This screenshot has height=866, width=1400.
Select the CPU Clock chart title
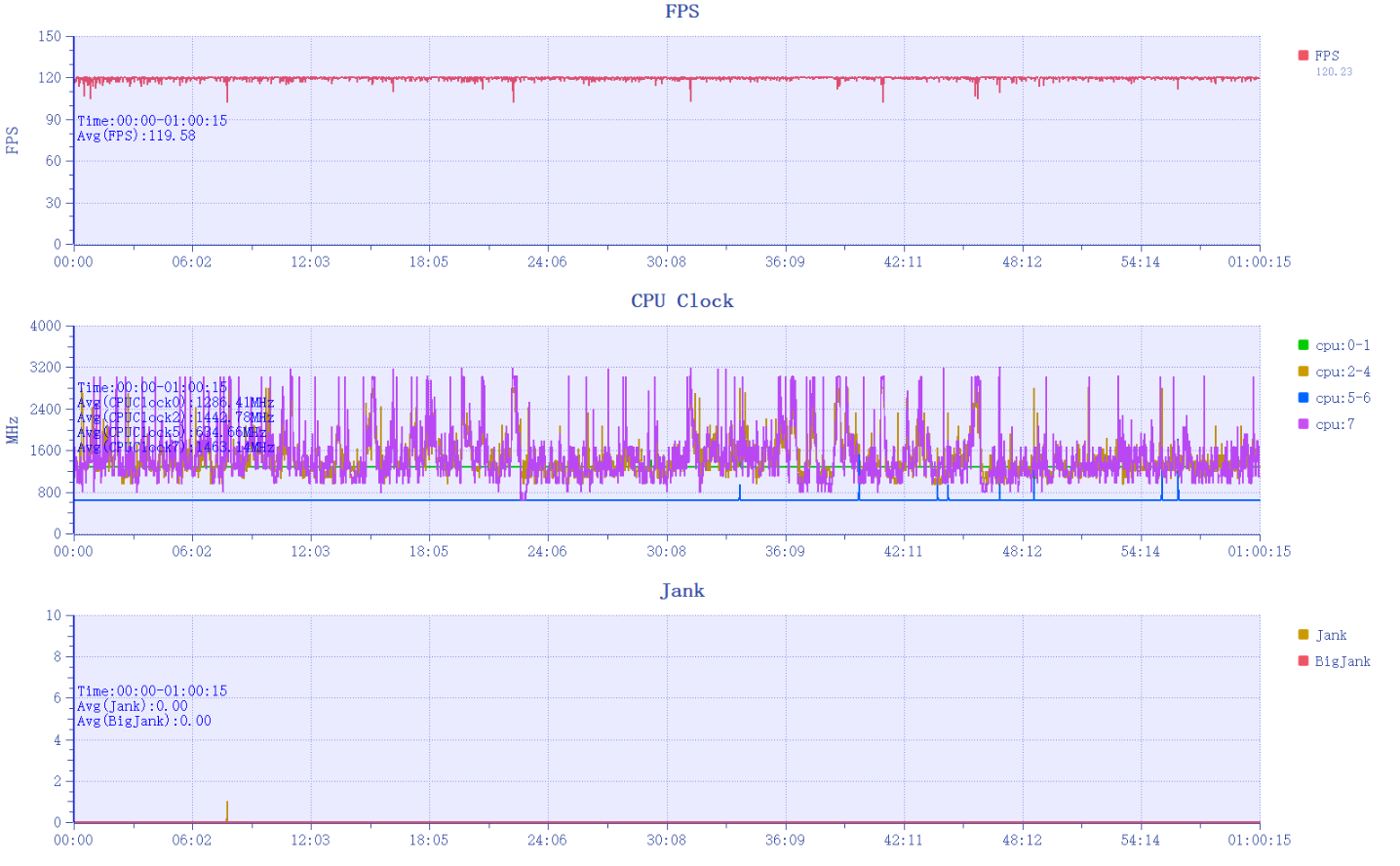click(x=682, y=301)
